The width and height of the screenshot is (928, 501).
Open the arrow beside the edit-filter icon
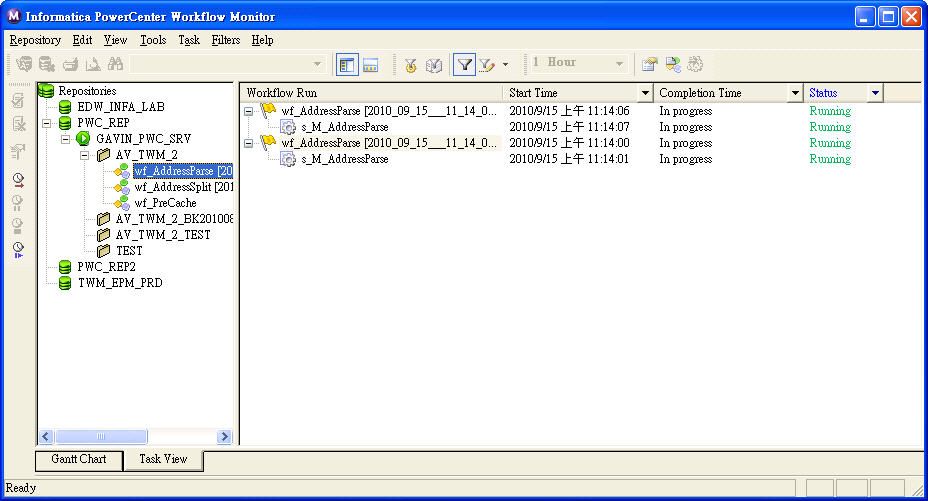[x=505, y=64]
